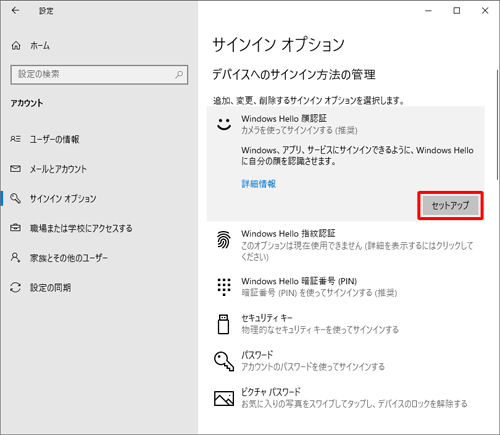Expand the セキュリティ キー option
500x435 pixels.
(x=345, y=324)
